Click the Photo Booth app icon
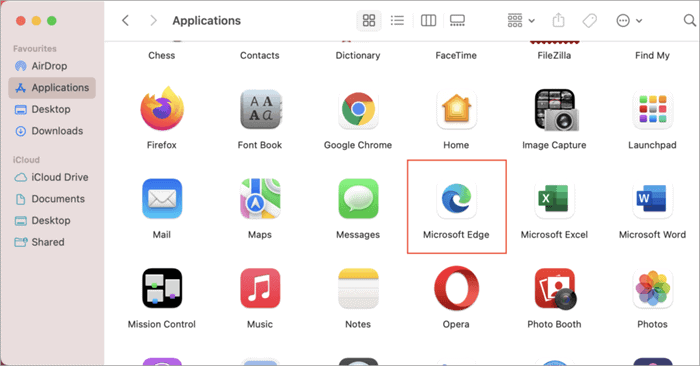 [x=555, y=288]
